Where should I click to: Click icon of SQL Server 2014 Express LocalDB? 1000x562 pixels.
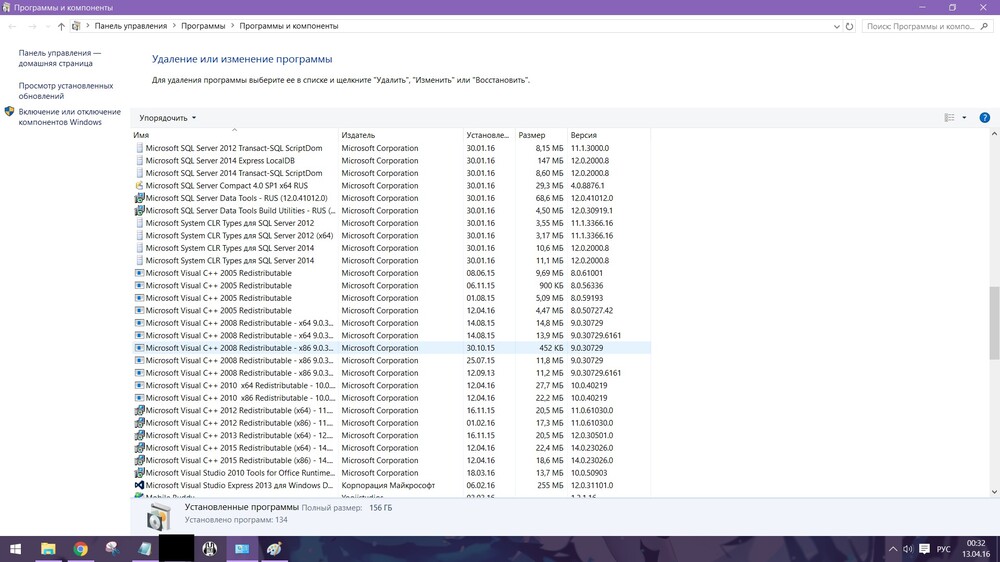tap(139, 161)
